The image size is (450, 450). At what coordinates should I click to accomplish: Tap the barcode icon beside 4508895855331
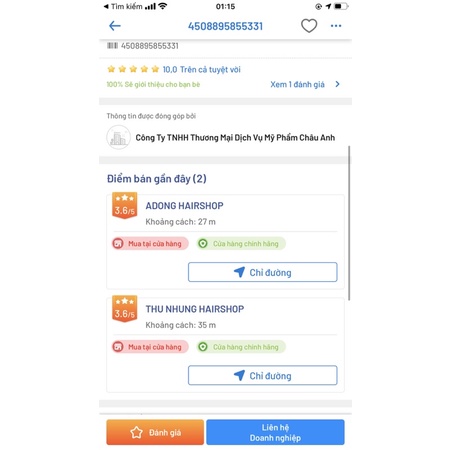[x=112, y=46]
